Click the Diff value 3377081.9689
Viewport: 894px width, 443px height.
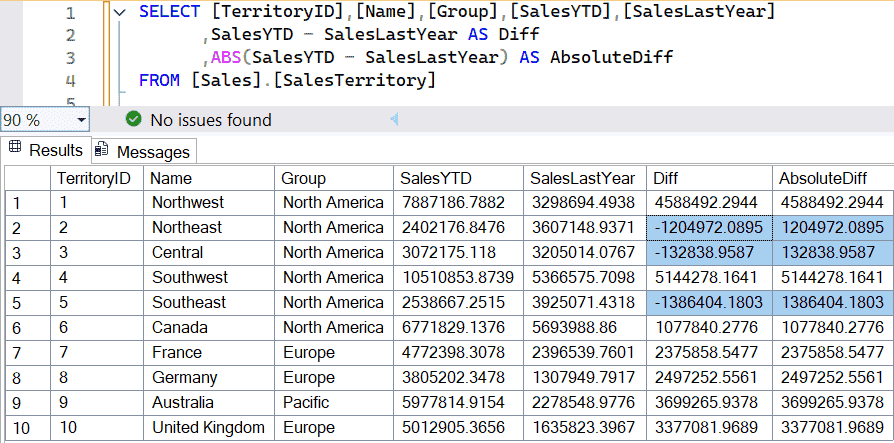coord(709,428)
